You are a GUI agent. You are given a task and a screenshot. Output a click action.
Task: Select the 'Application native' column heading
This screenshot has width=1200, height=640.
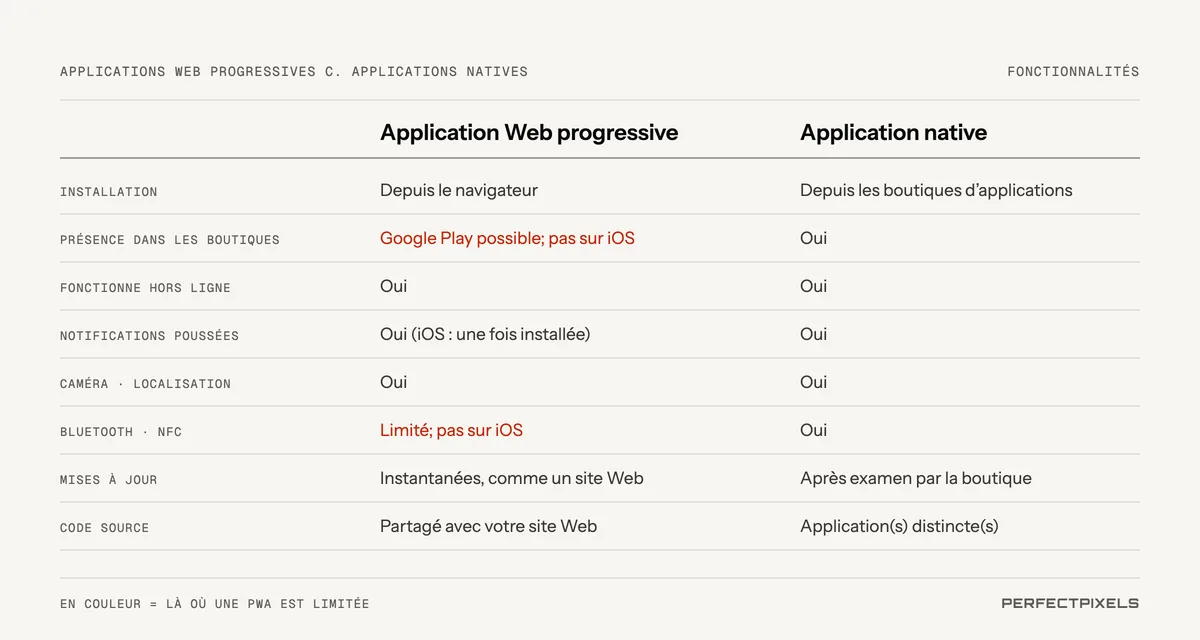point(893,133)
